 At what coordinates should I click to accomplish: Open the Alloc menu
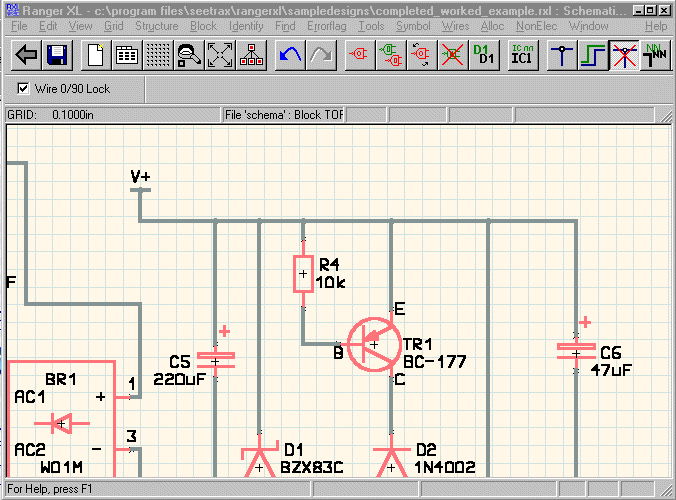[492, 26]
